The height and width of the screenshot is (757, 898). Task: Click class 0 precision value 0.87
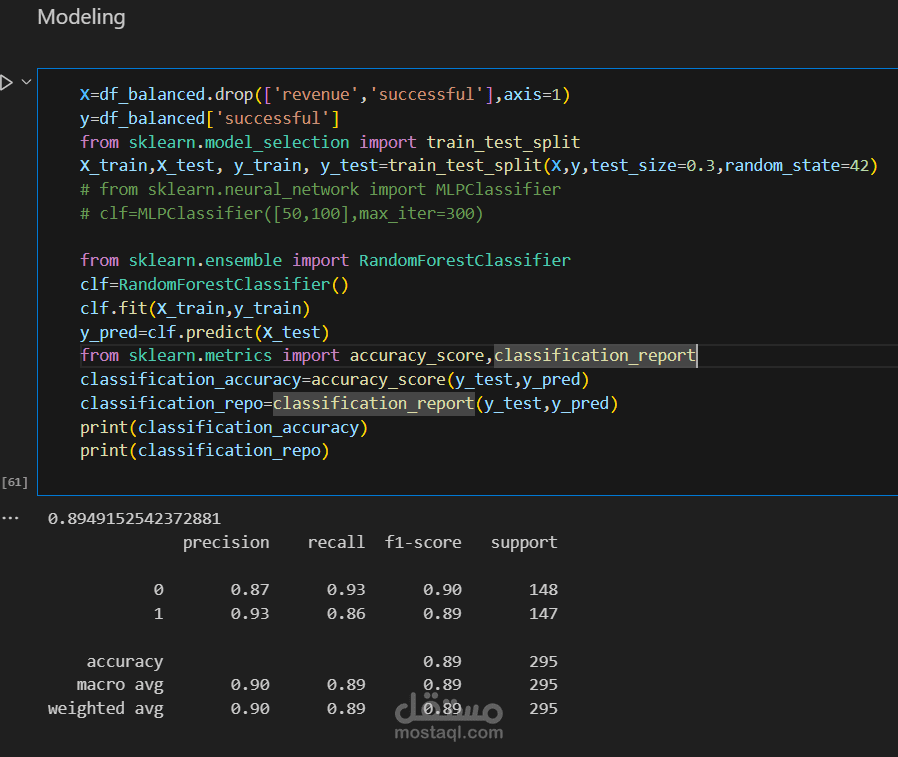[250, 590]
